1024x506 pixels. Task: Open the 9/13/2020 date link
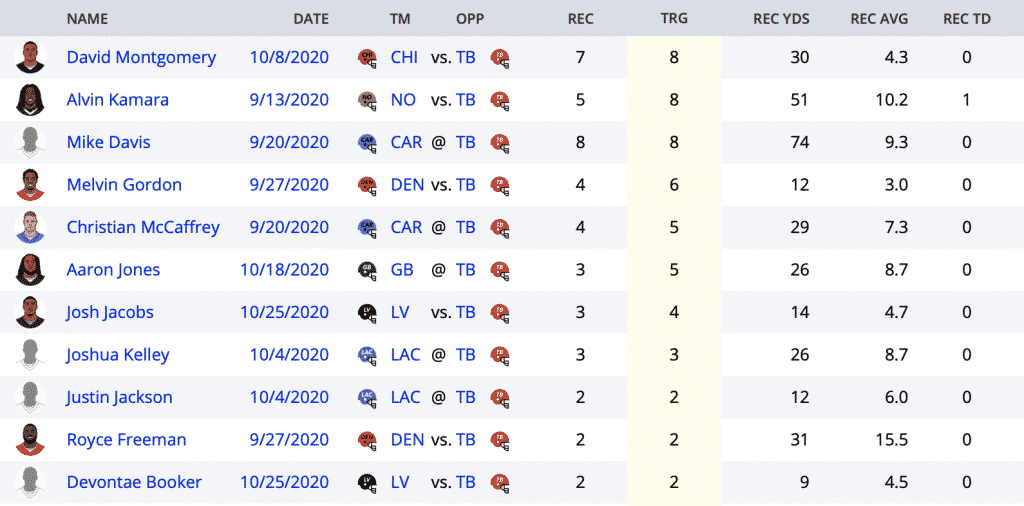289,100
